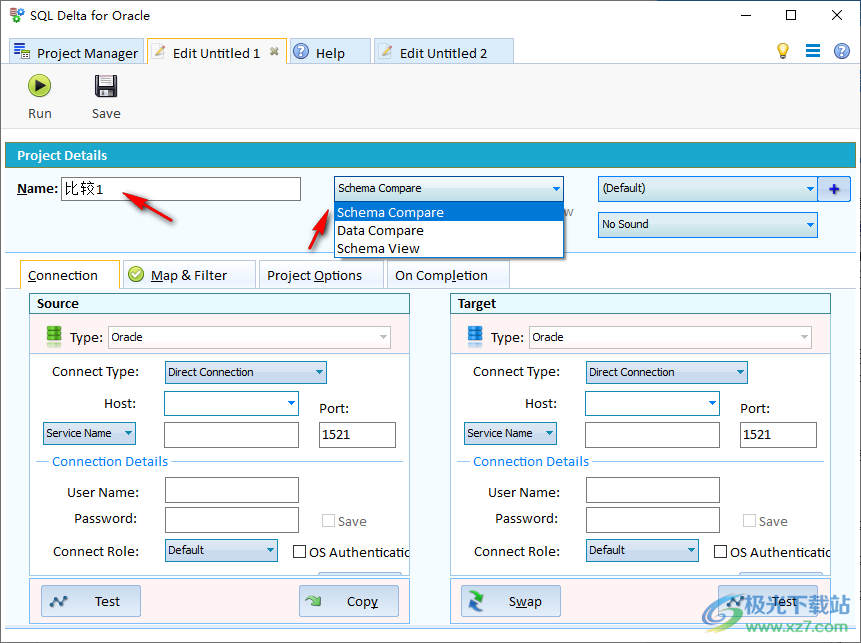Open the Source Service Name dropdown

(90, 433)
